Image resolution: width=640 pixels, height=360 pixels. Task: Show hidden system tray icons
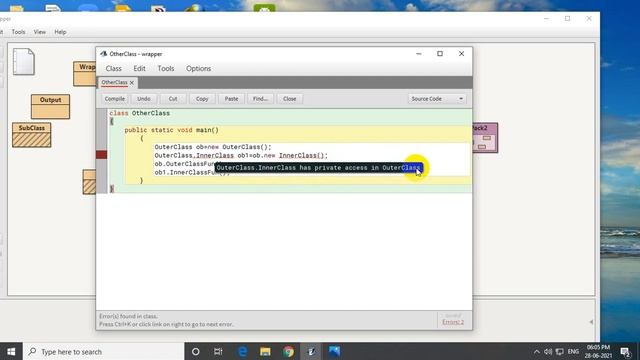[537, 351]
